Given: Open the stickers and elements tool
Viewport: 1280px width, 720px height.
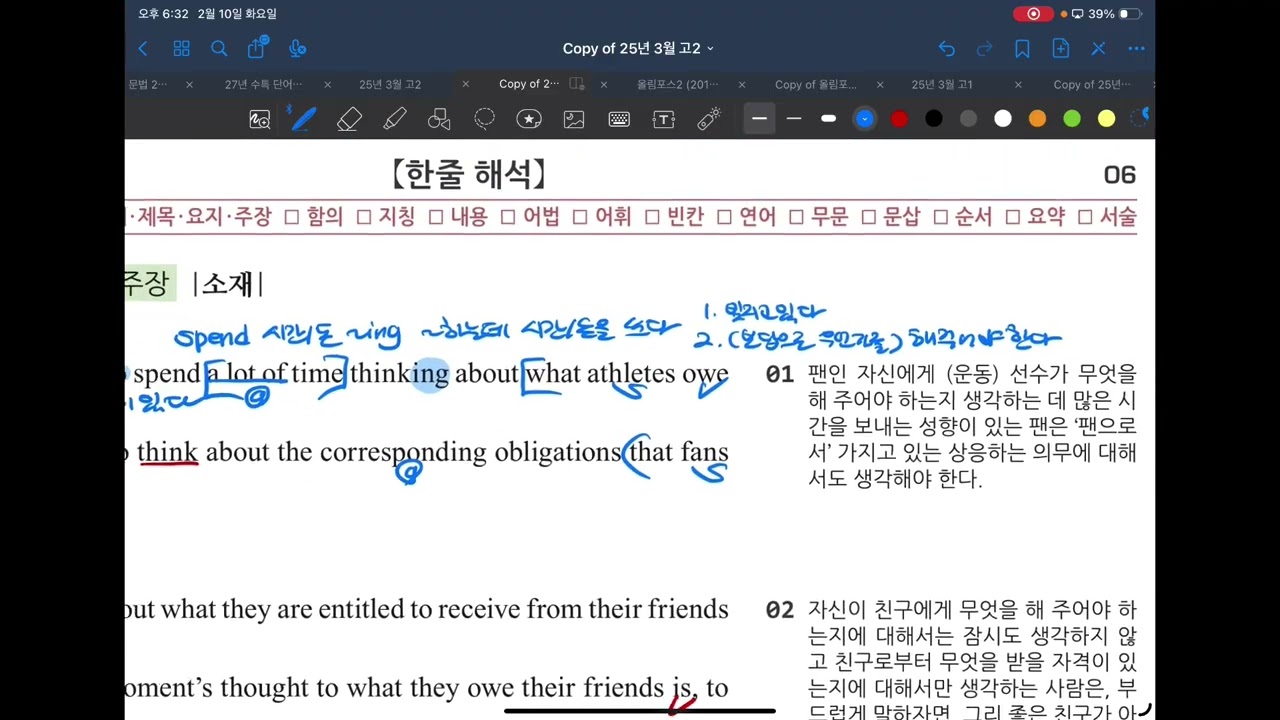Looking at the screenshot, I should pyautogui.click(x=529, y=120).
